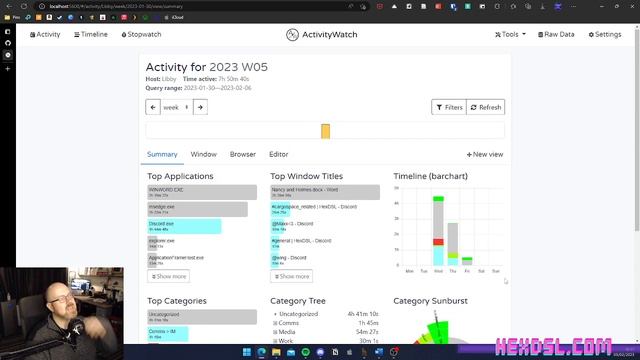640x360 pixels.
Task: Click the Refresh button
Action: click(486, 107)
